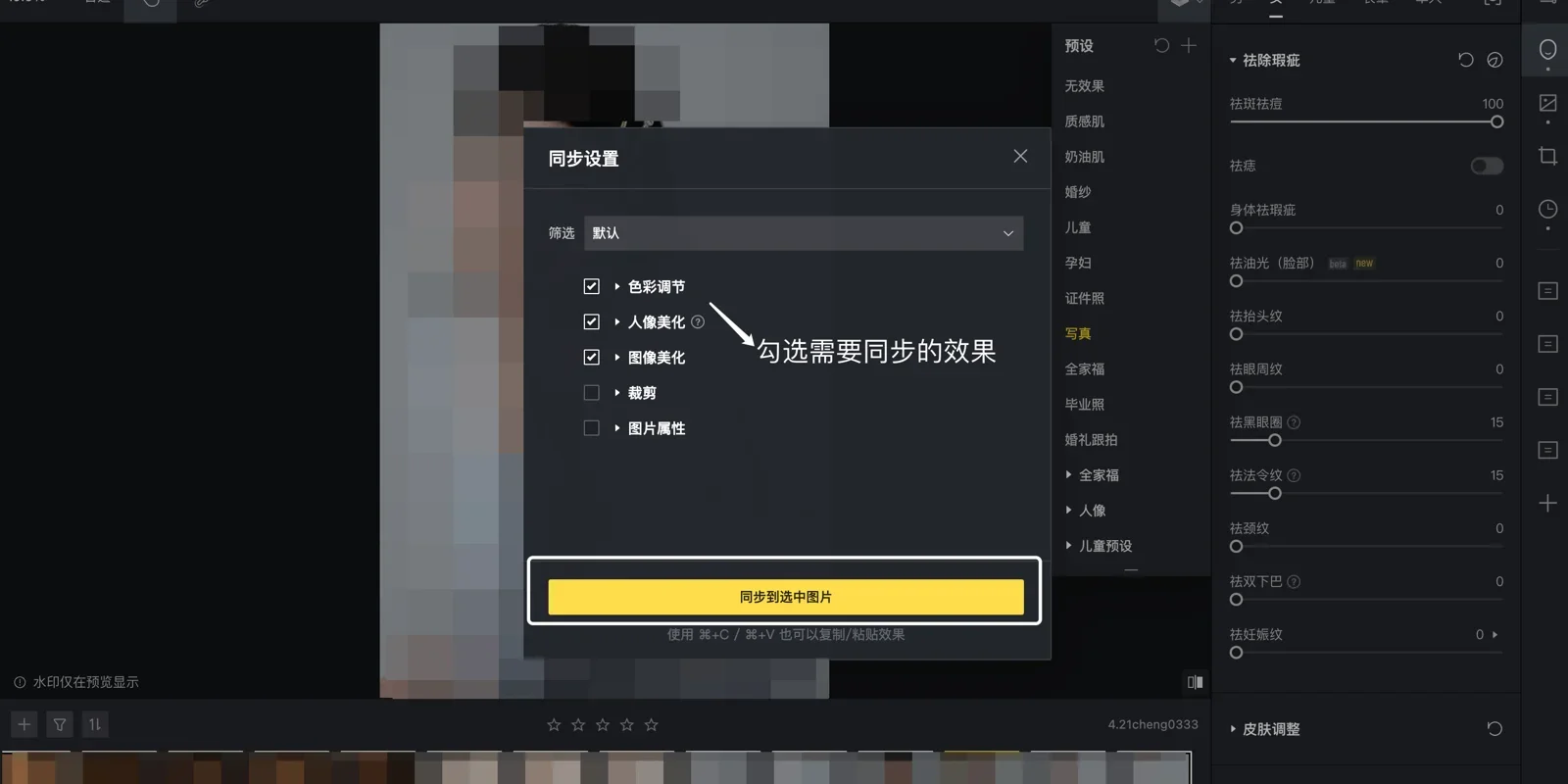Click the help icon beside 祛法令纹
The height and width of the screenshot is (784, 1568).
point(1294,475)
